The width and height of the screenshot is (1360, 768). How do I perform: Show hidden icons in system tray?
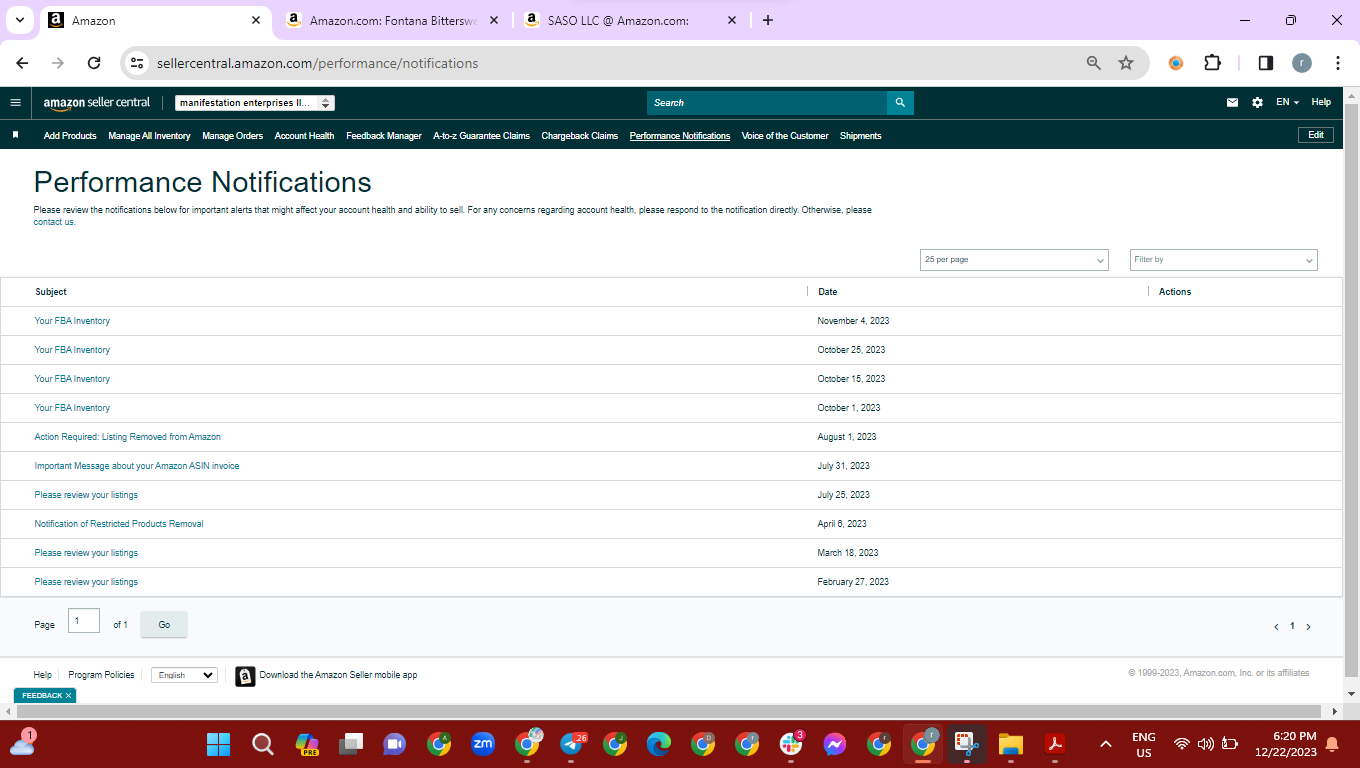click(x=1105, y=744)
